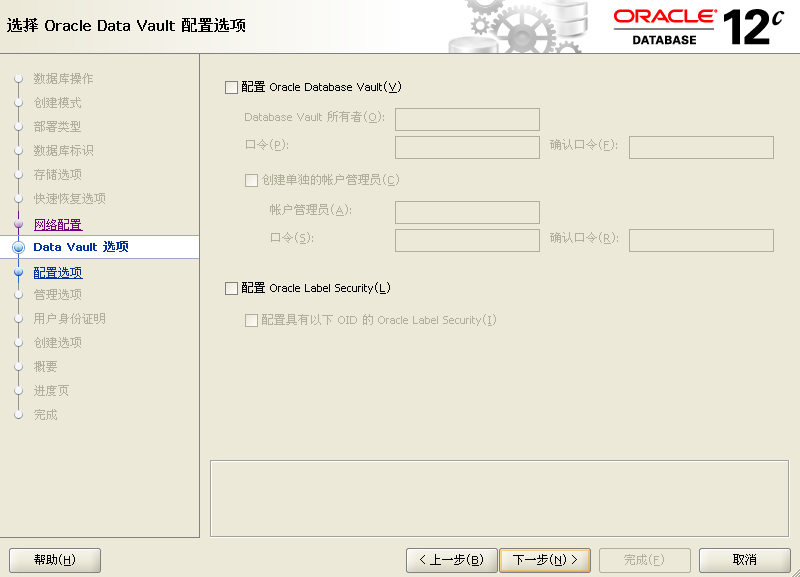The height and width of the screenshot is (577, 800).
Task: Open the 帮助(H) help button
Action: [x=55, y=560]
